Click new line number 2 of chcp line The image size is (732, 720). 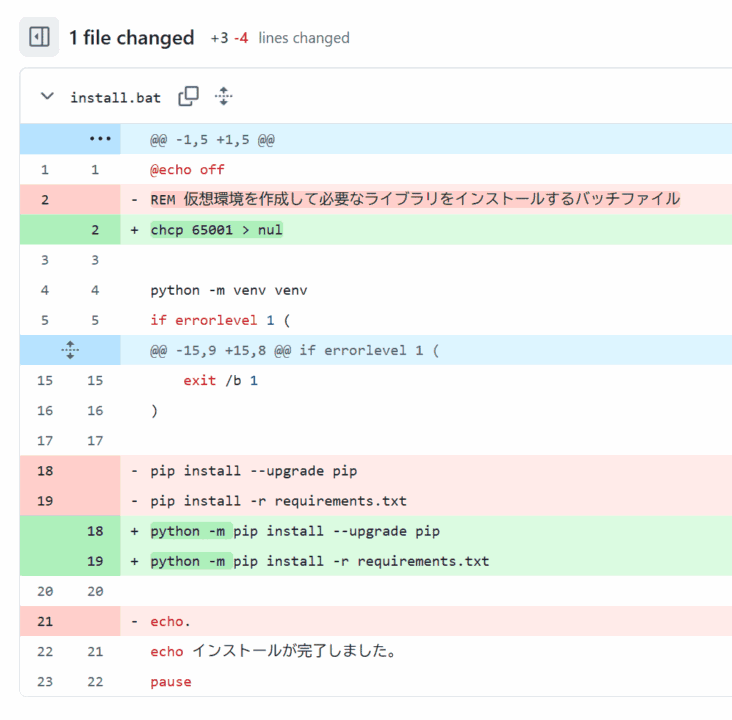tap(95, 230)
